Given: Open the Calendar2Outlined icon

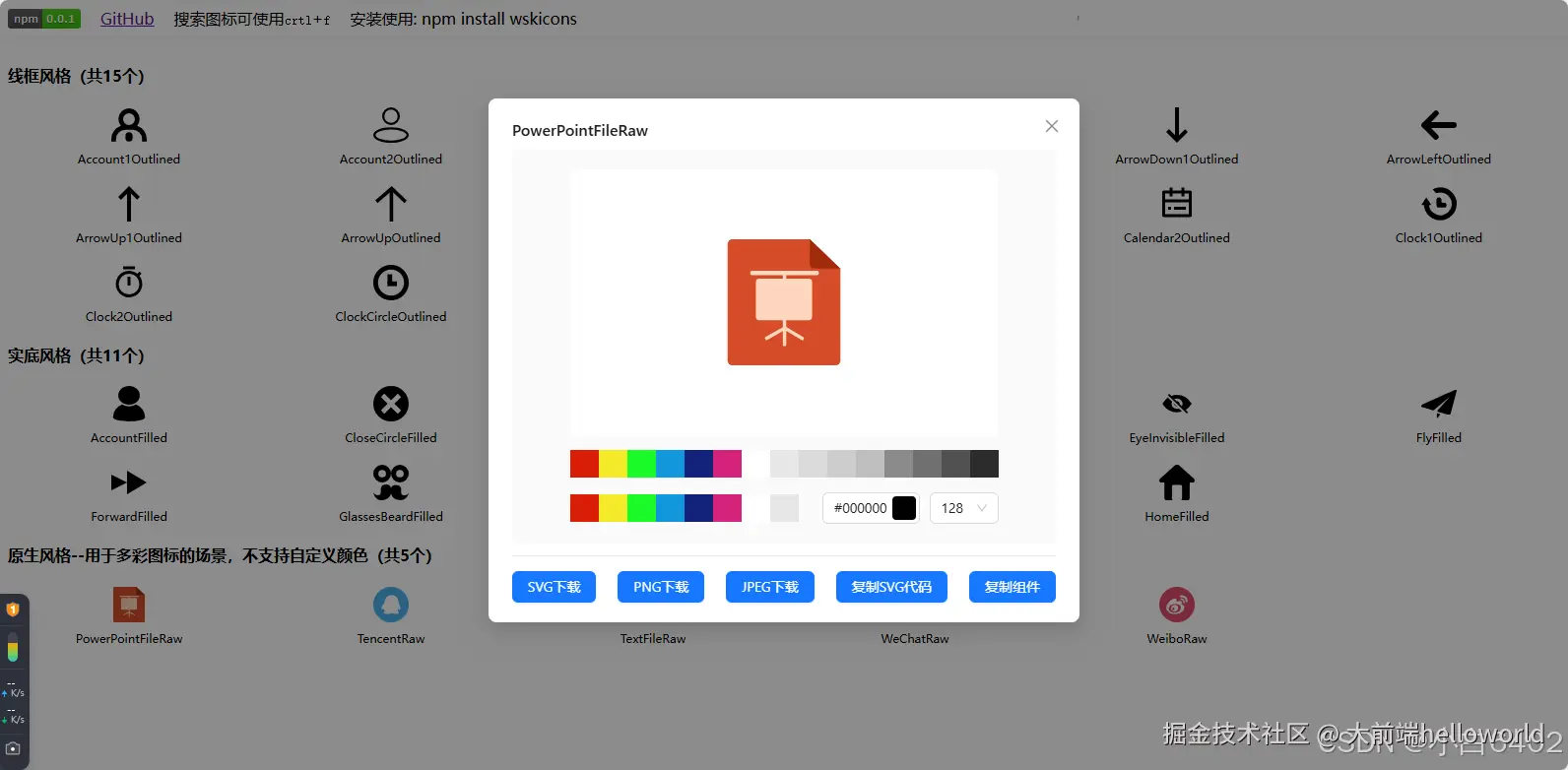Looking at the screenshot, I should click(1177, 203).
